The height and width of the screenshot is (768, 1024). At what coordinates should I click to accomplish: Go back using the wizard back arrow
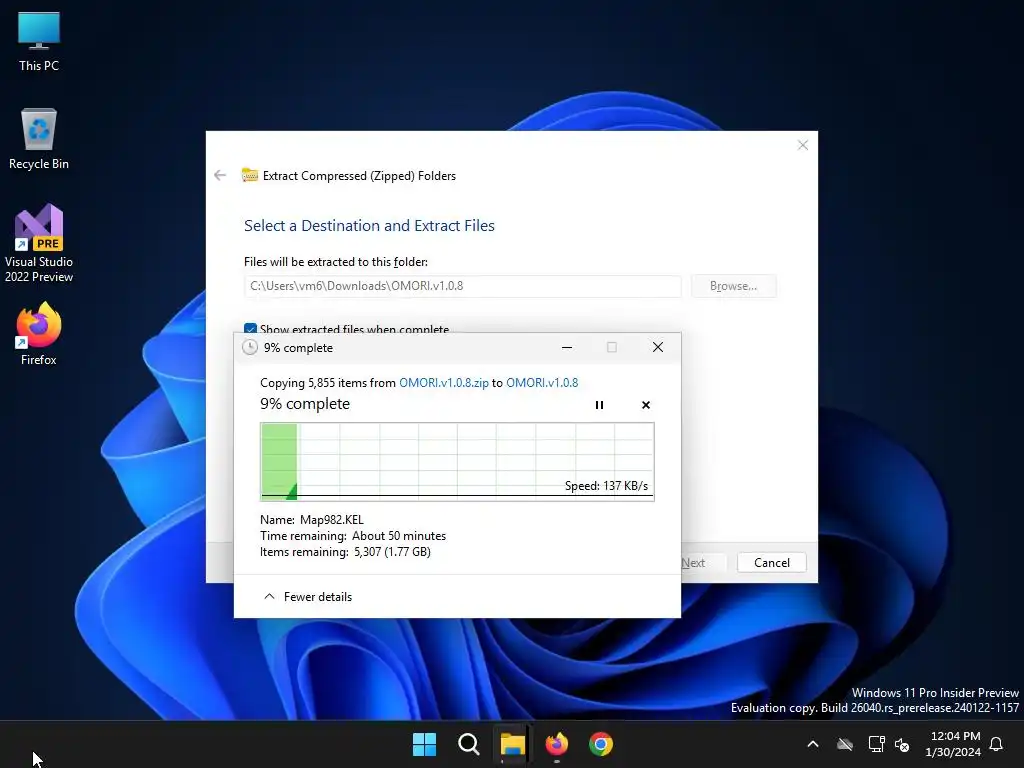pyautogui.click(x=220, y=175)
